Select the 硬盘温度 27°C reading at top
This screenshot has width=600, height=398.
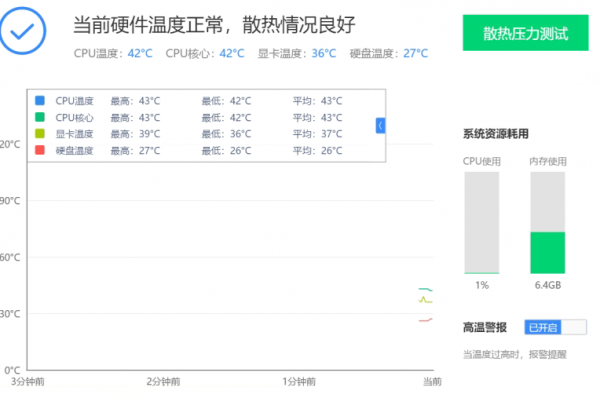tap(389, 54)
